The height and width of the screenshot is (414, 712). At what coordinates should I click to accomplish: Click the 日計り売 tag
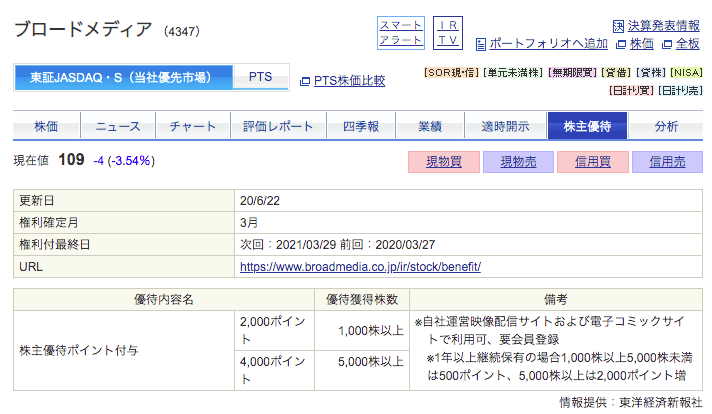coord(680,91)
